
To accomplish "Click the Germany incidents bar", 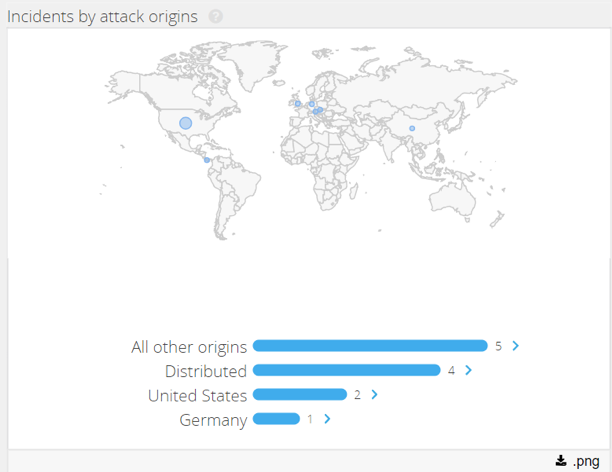I will (x=276, y=419).
